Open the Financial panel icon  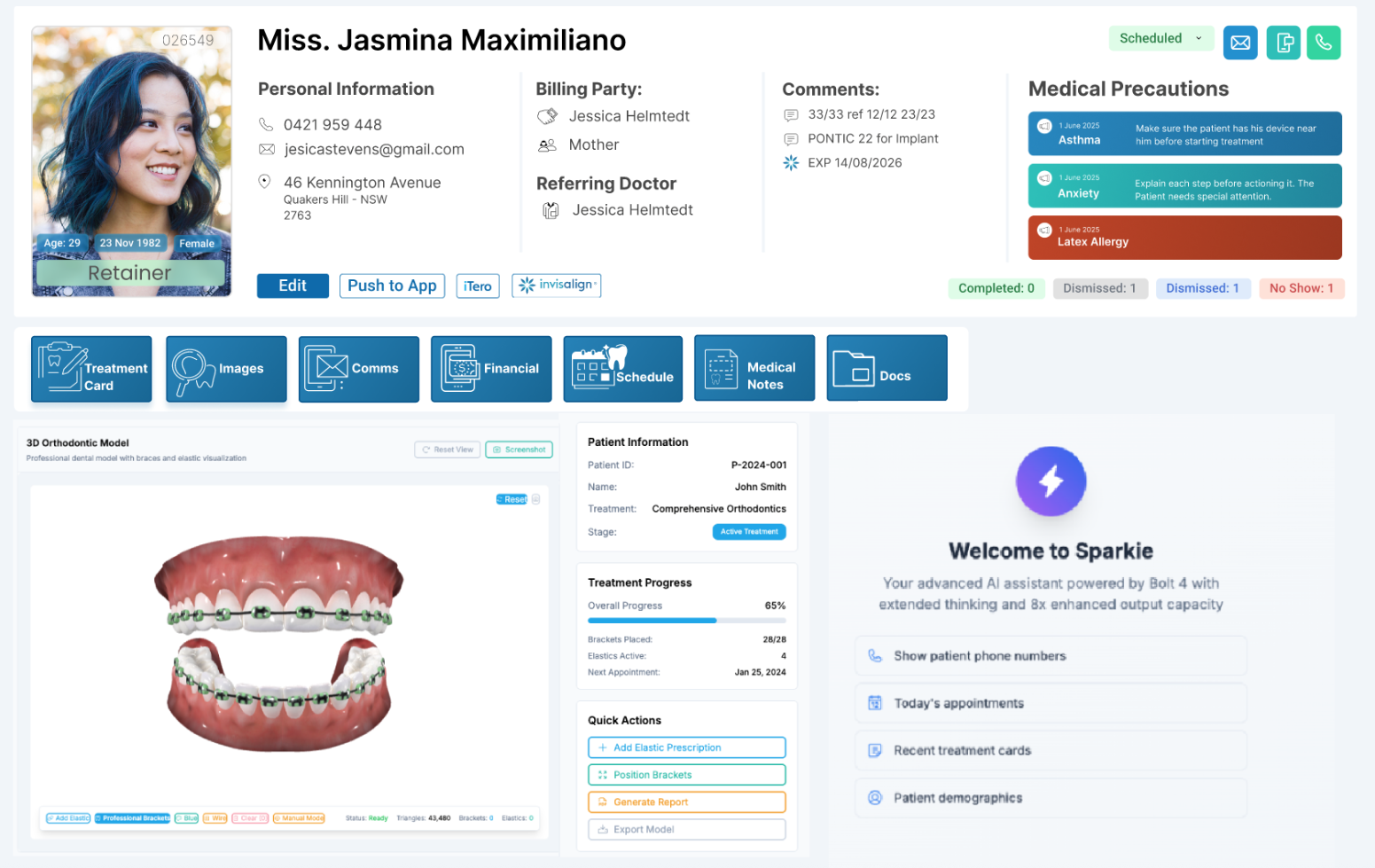tap(491, 369)
